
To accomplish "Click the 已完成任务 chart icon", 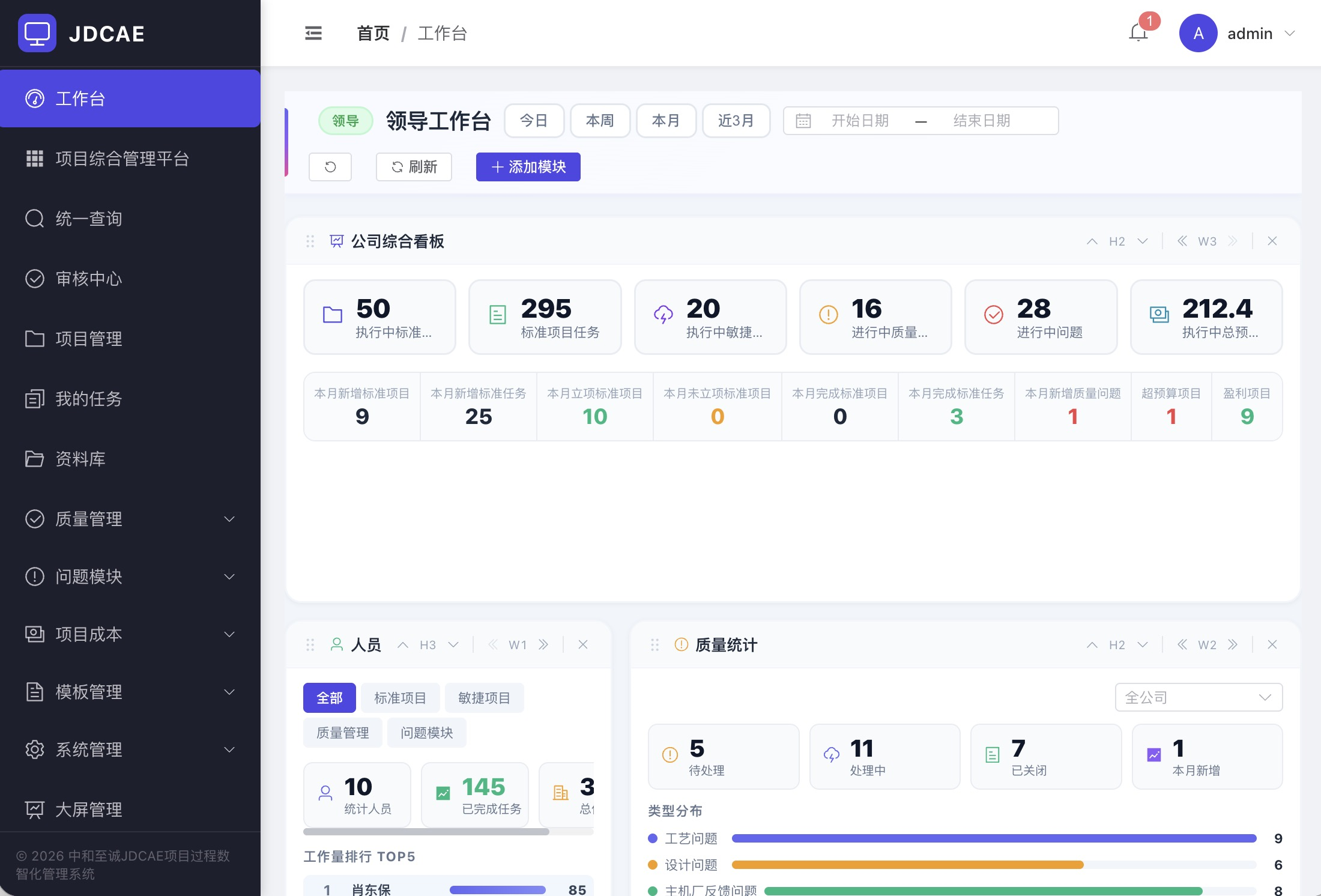I will pyautogui.click(x=443, y=793).
